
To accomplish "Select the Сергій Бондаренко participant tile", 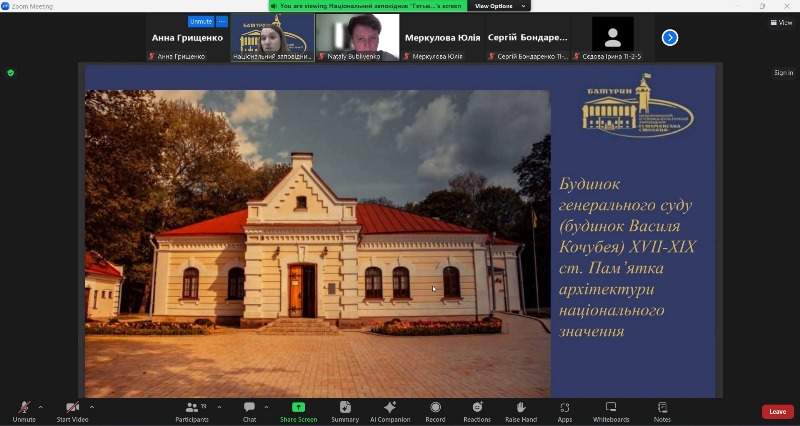I will pyautogui.click(x=528, y=38).
